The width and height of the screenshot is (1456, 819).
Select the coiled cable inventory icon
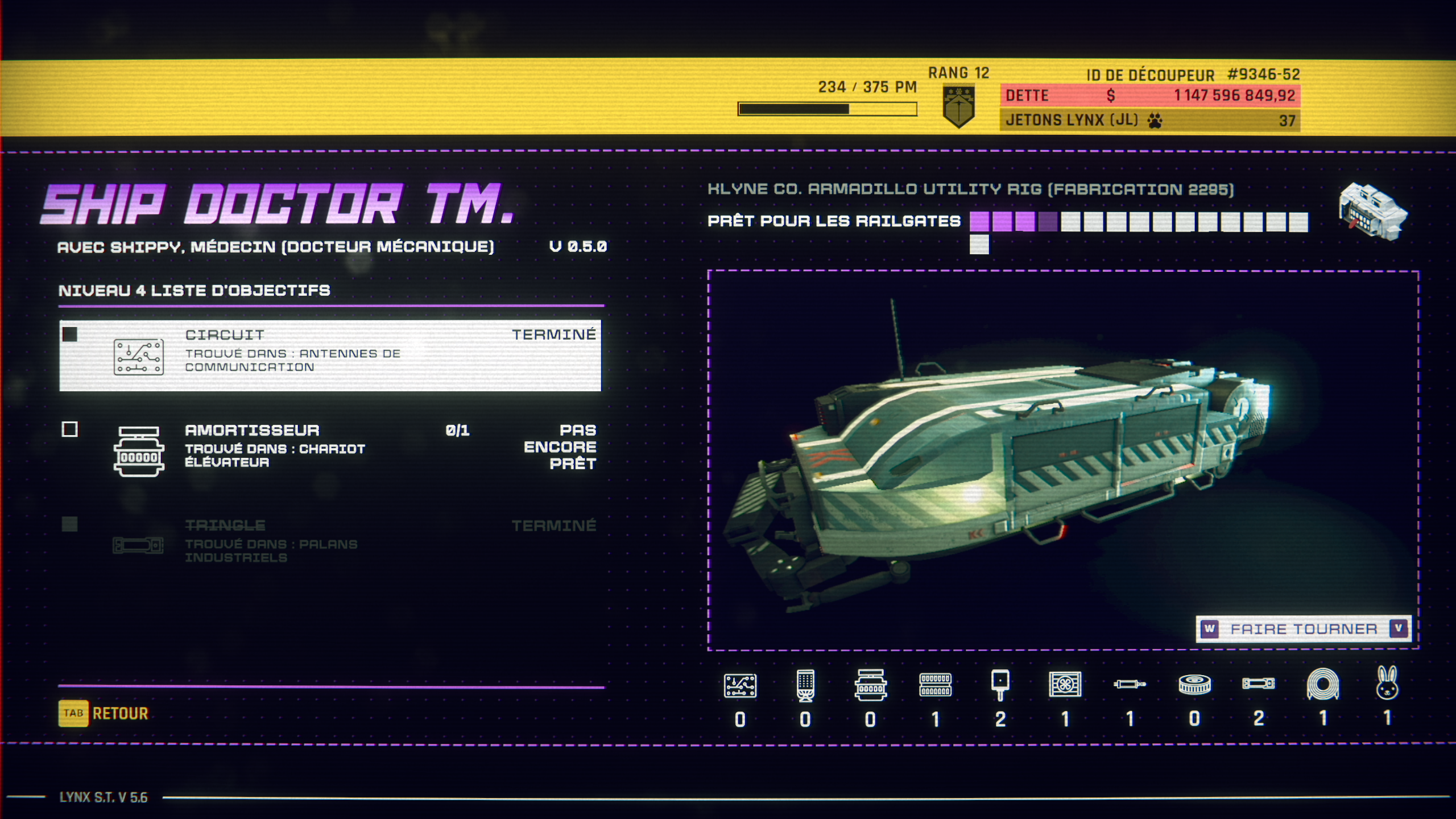(1323, 684)
